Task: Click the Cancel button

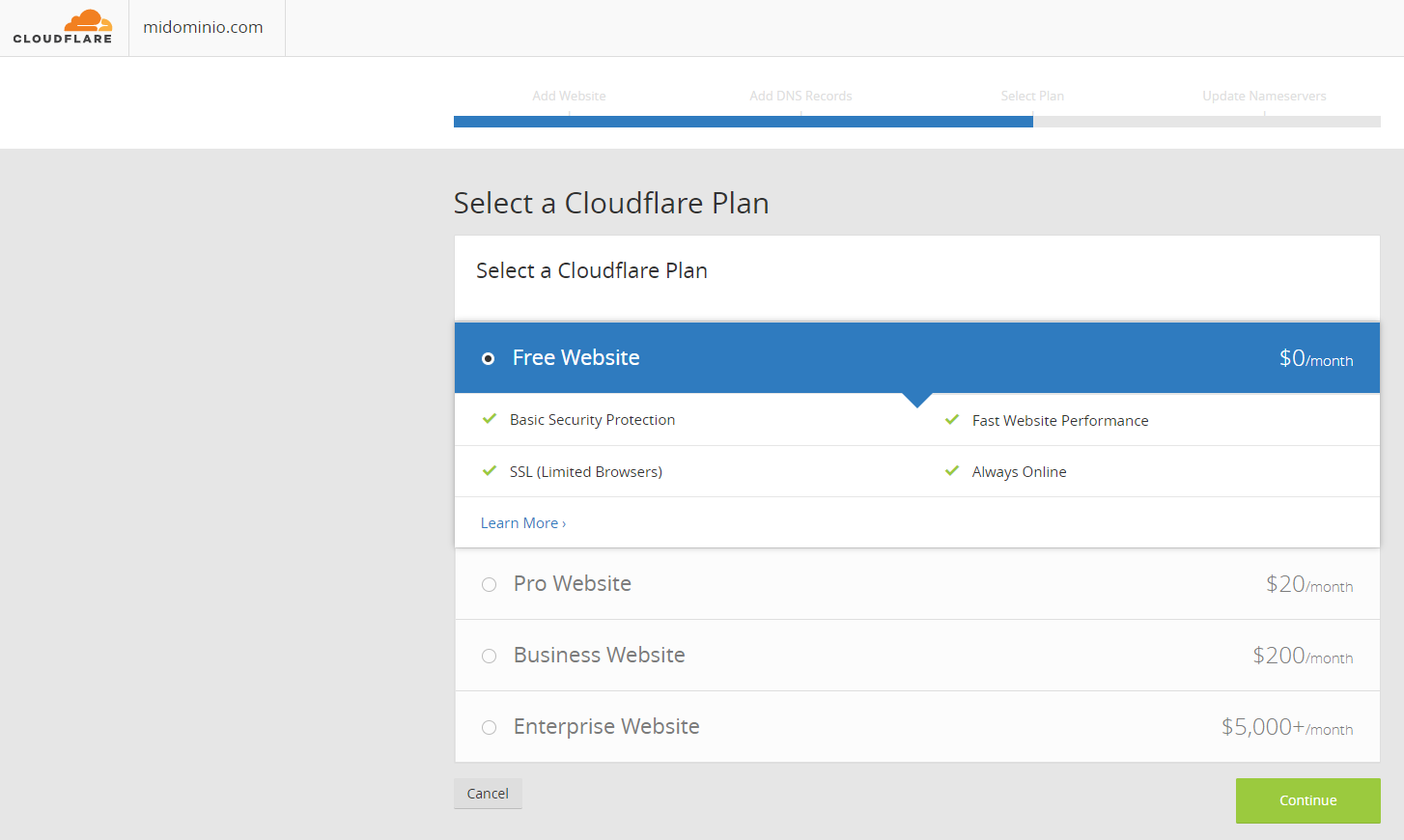Action: tap(488, 793)
